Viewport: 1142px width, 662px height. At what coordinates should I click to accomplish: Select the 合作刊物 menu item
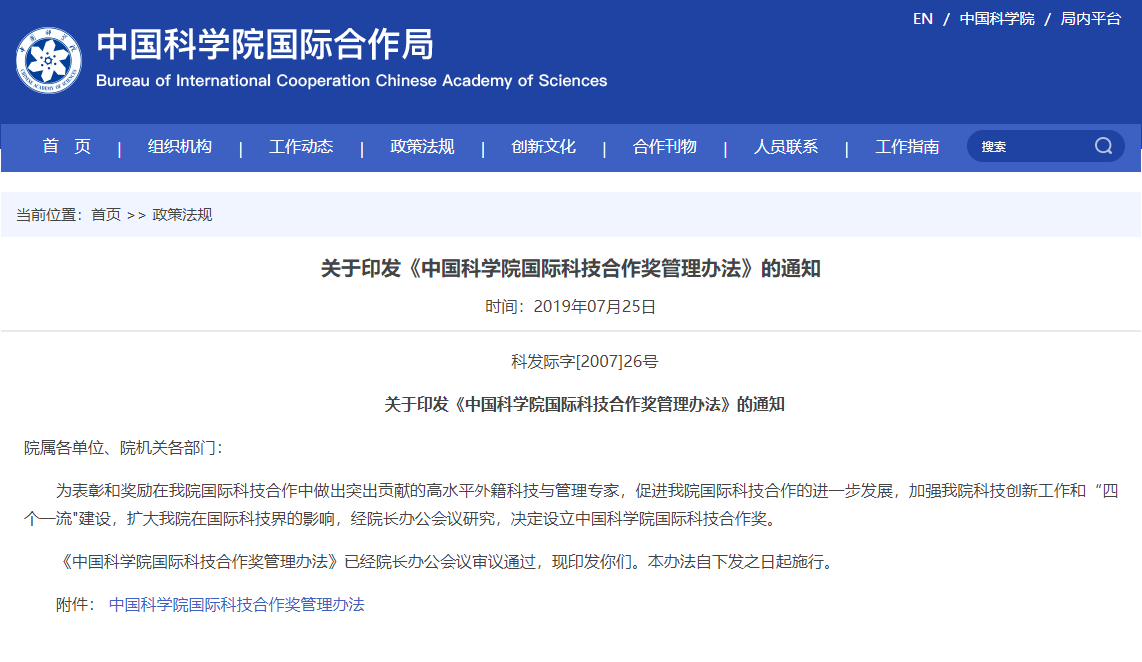[665, 146]
